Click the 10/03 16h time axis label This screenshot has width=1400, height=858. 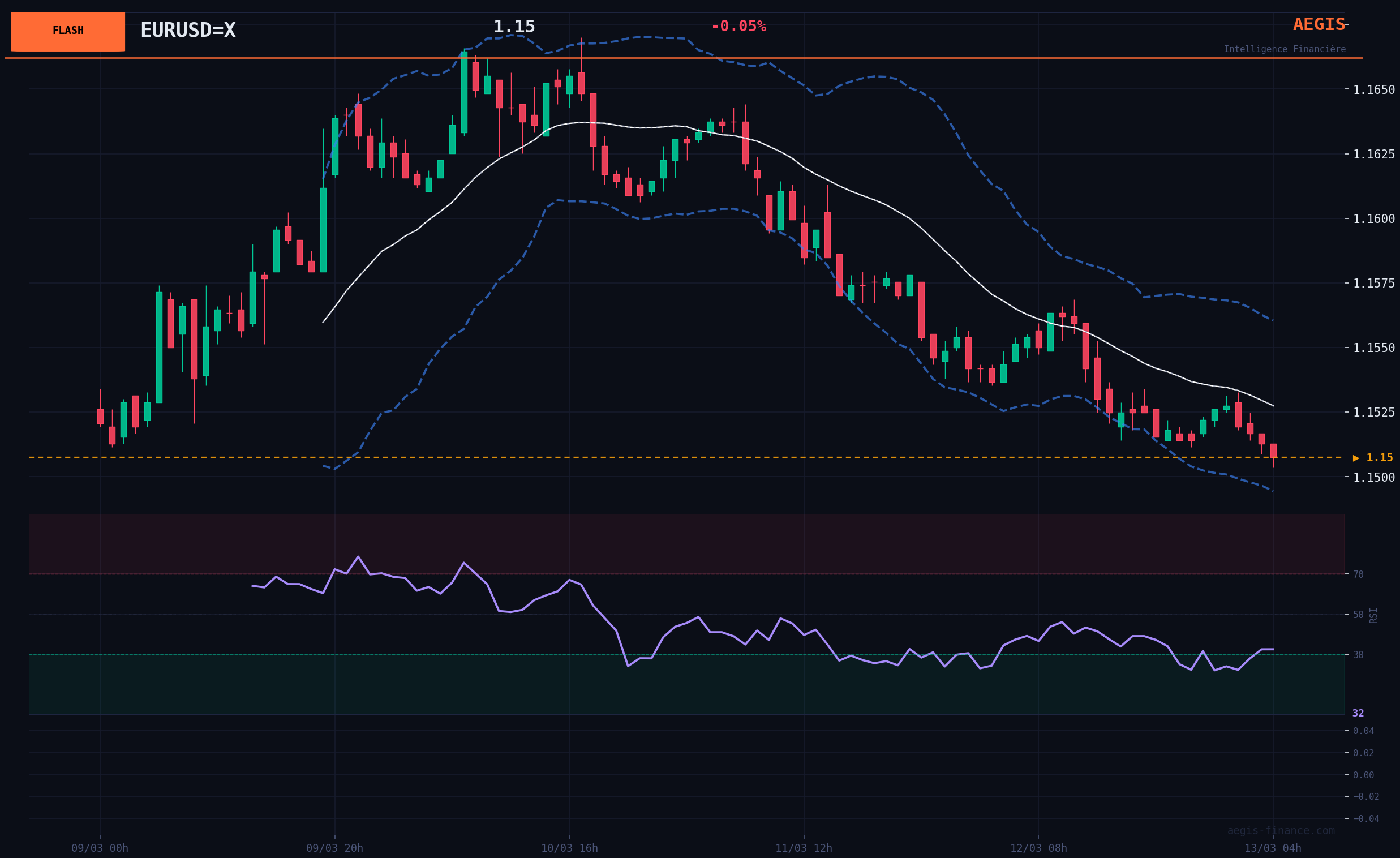click(x=569, y=848)
